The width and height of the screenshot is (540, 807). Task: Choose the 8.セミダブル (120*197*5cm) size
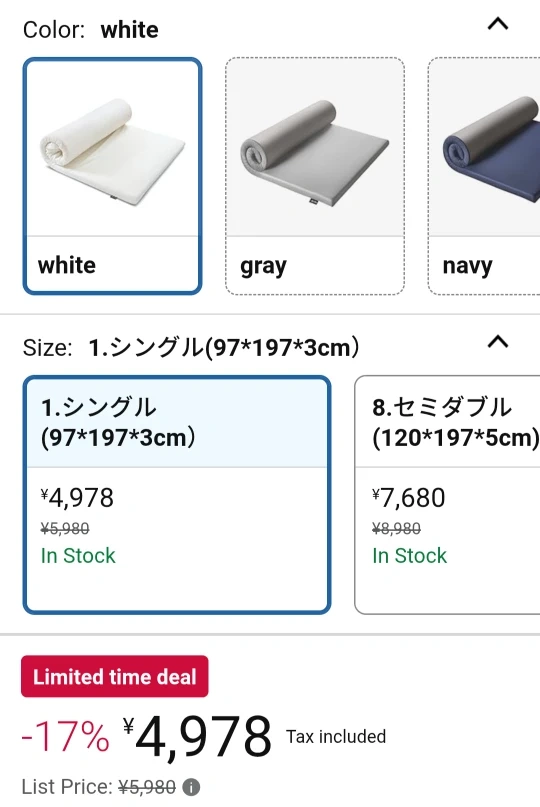pyautogui.click(x=447, y=495)
